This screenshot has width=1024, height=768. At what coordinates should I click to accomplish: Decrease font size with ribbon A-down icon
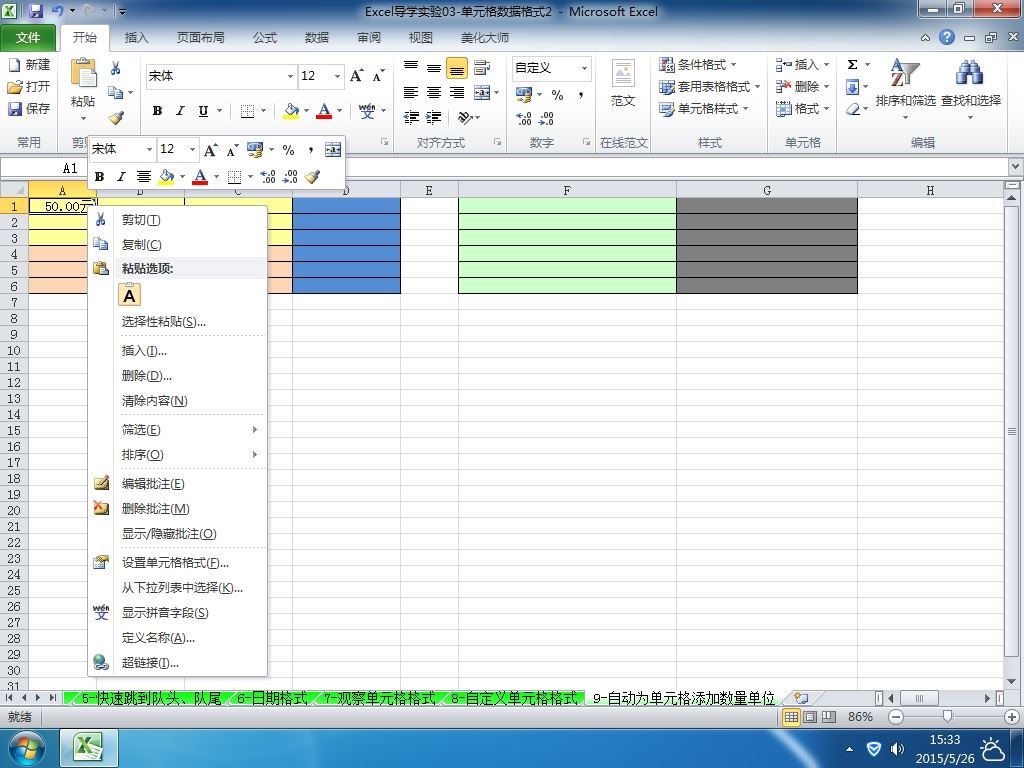(378, 76)
